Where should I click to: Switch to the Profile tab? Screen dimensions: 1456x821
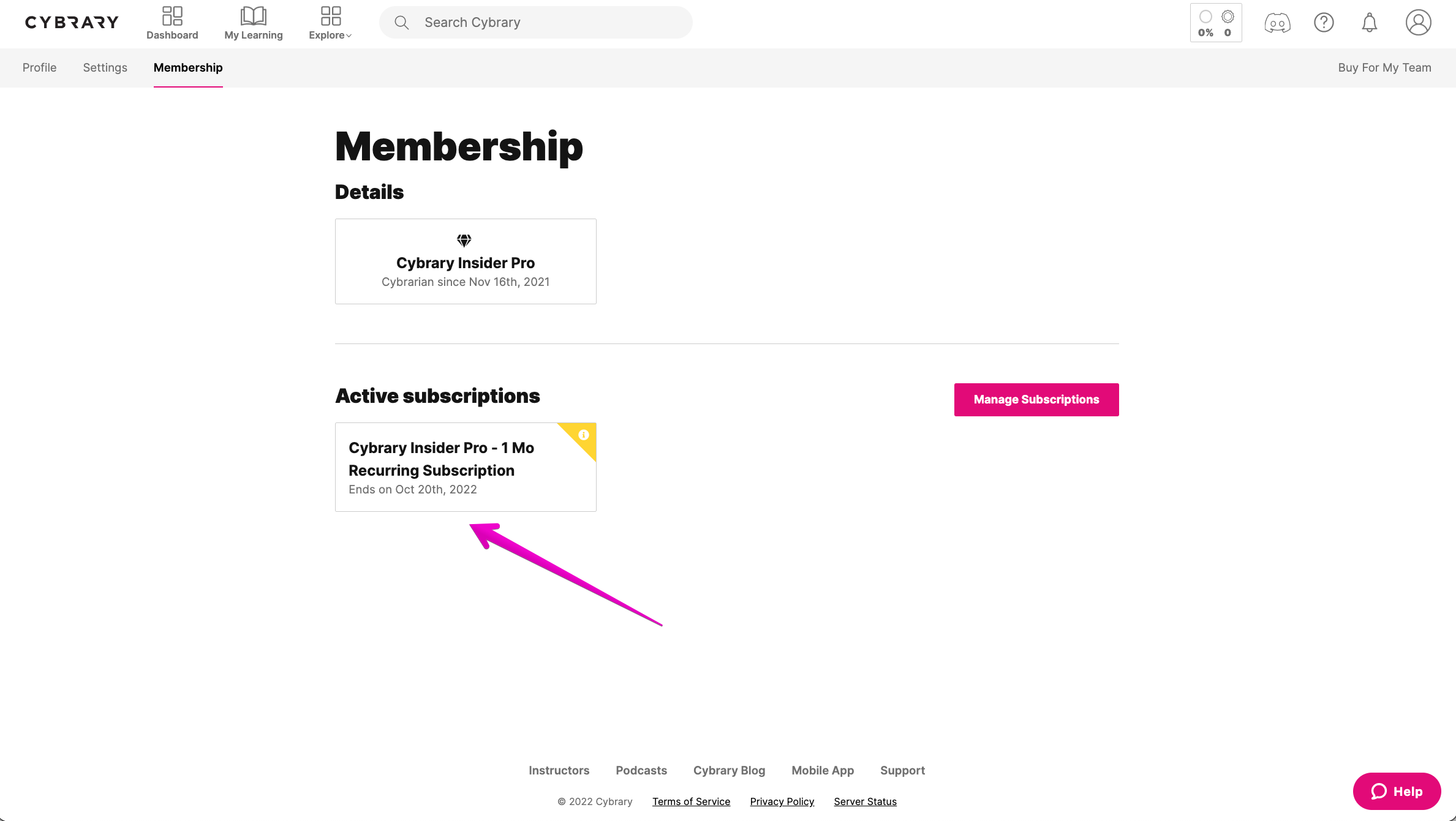tap(40, 67)
